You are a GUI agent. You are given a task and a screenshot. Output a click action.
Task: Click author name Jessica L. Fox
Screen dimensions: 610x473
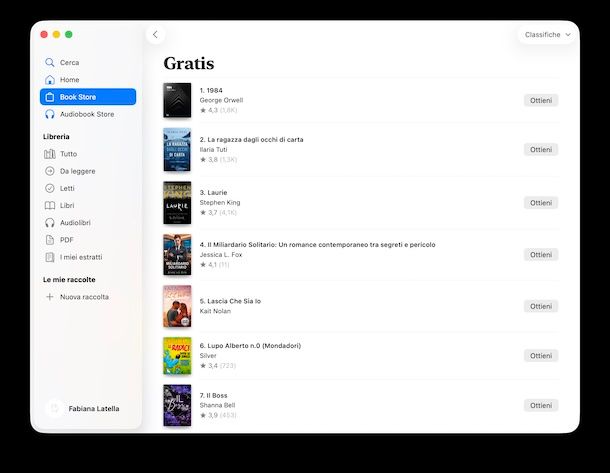(x=221, y=255)
